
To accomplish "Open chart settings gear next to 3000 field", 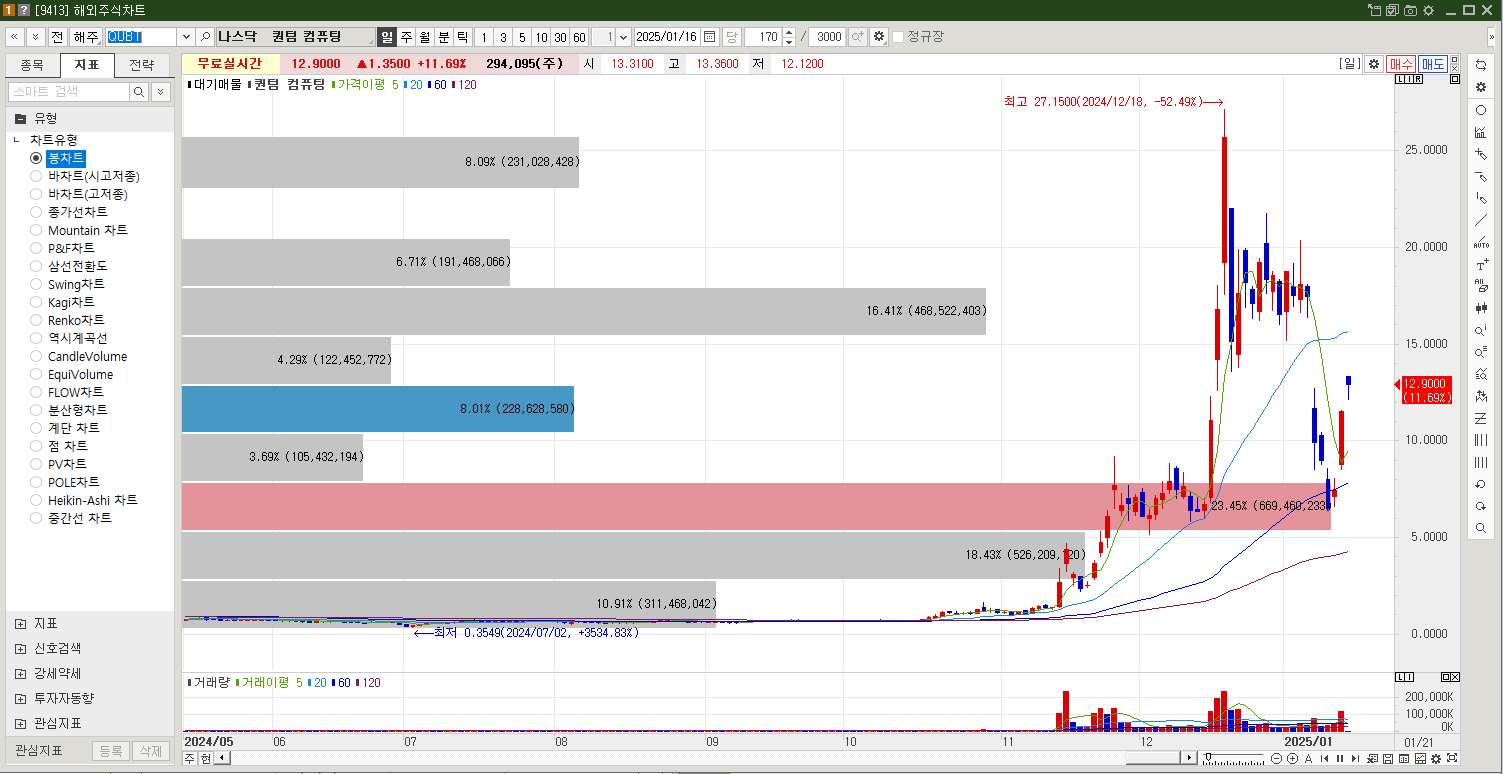I will click(x=879, y=37).
